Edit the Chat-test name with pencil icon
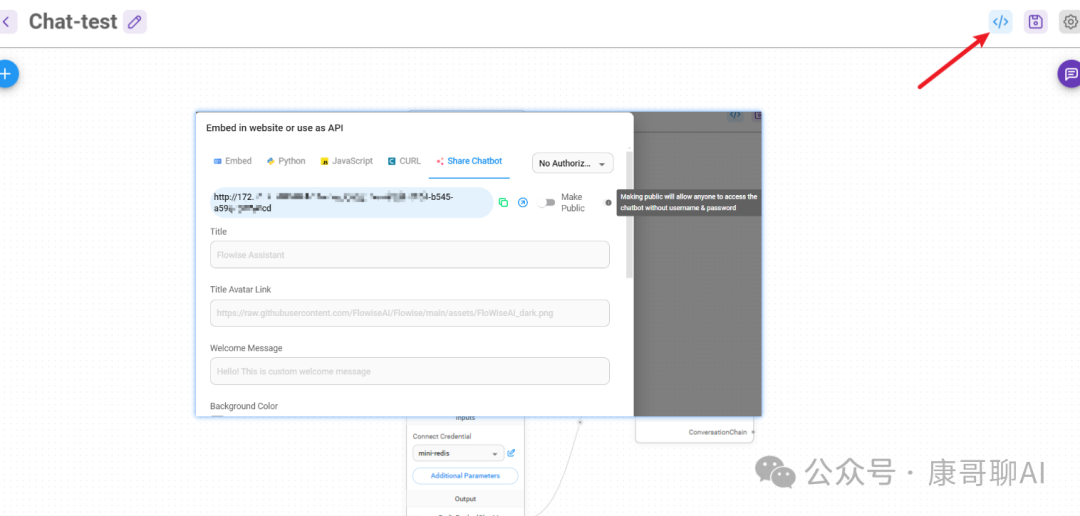The height and width of the screenshot is (516, 1080). (135, 22)
